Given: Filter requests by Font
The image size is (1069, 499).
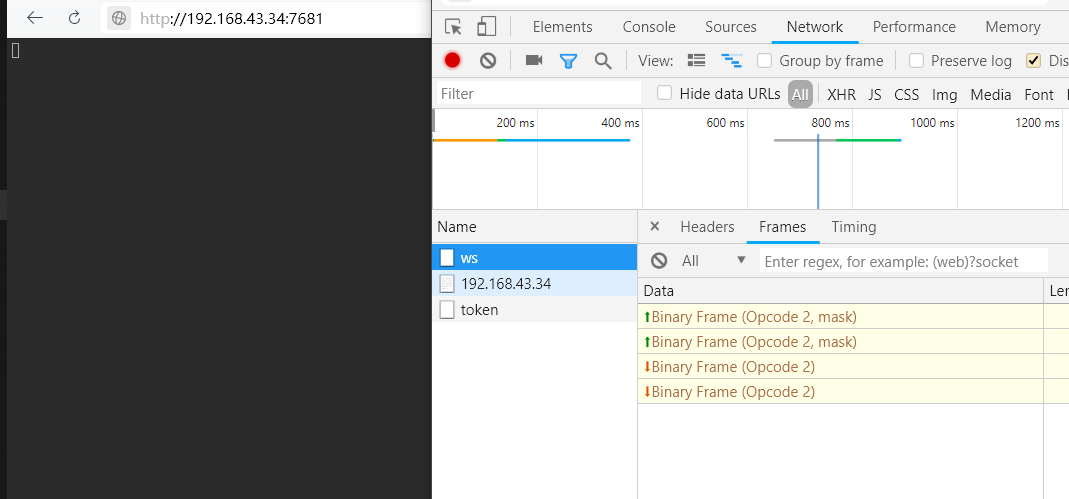Looking at the screenshot, I should coord(1038,95).
